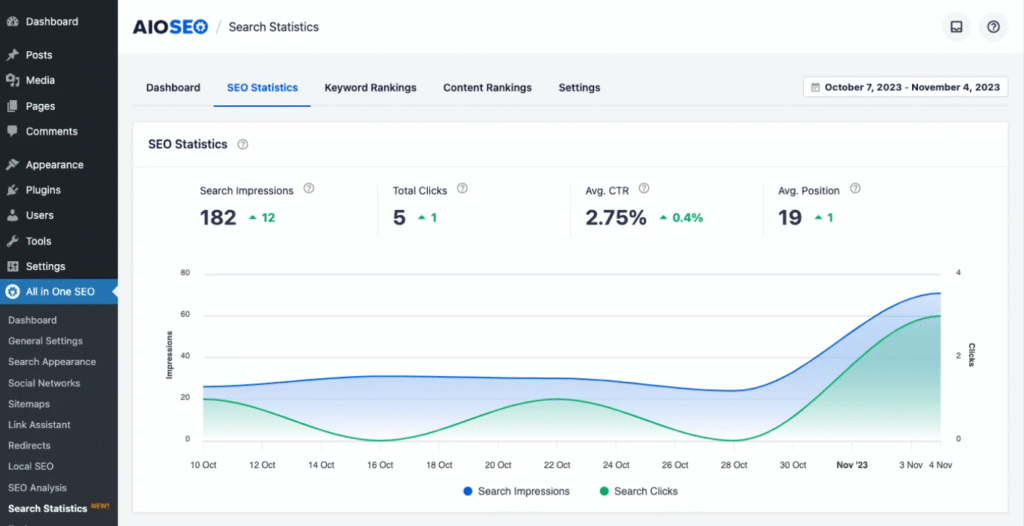The width and height of the screenshot is (1024, 526).
Task: Click info icon next to Avg. CTR
Action: (644, 188)
